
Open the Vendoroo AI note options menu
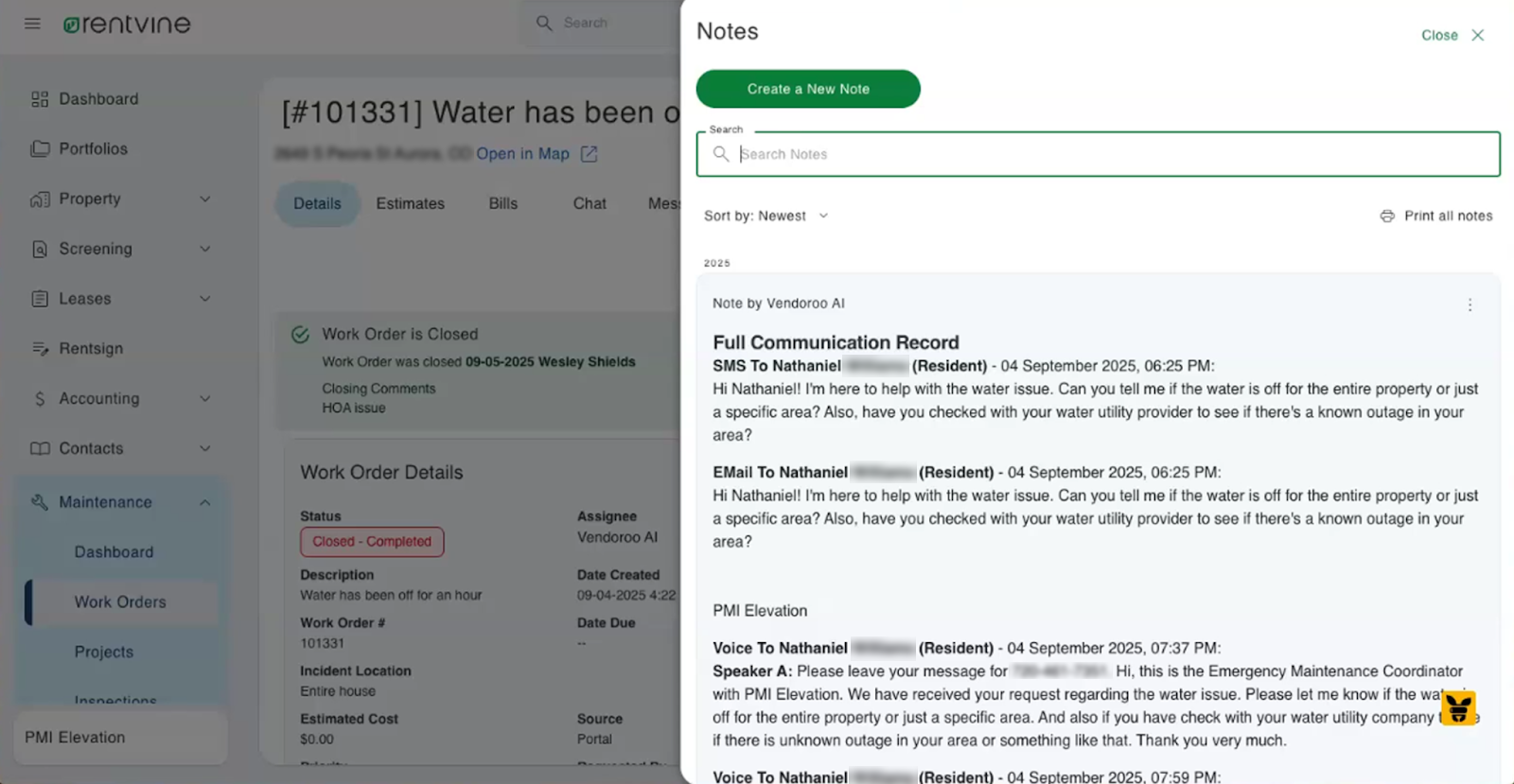[1470, 305]
